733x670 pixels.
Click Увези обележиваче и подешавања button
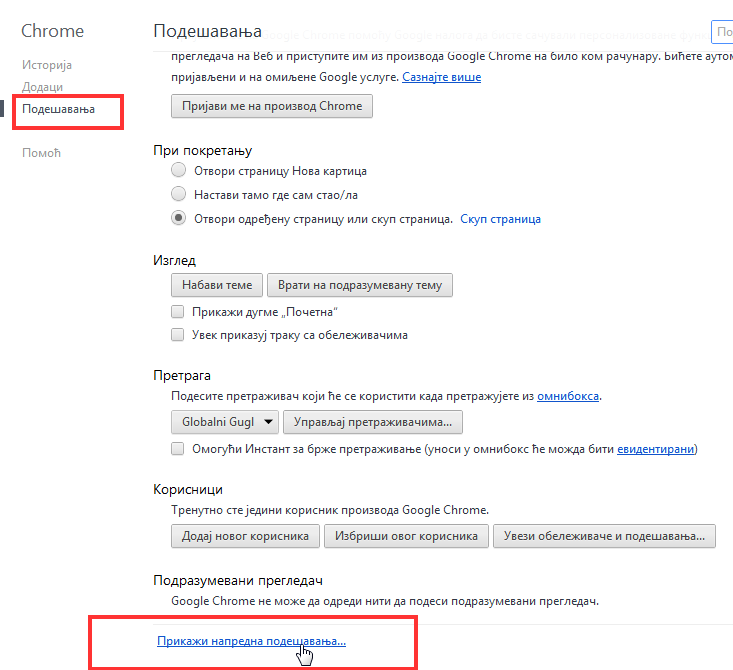click(604, 536)
